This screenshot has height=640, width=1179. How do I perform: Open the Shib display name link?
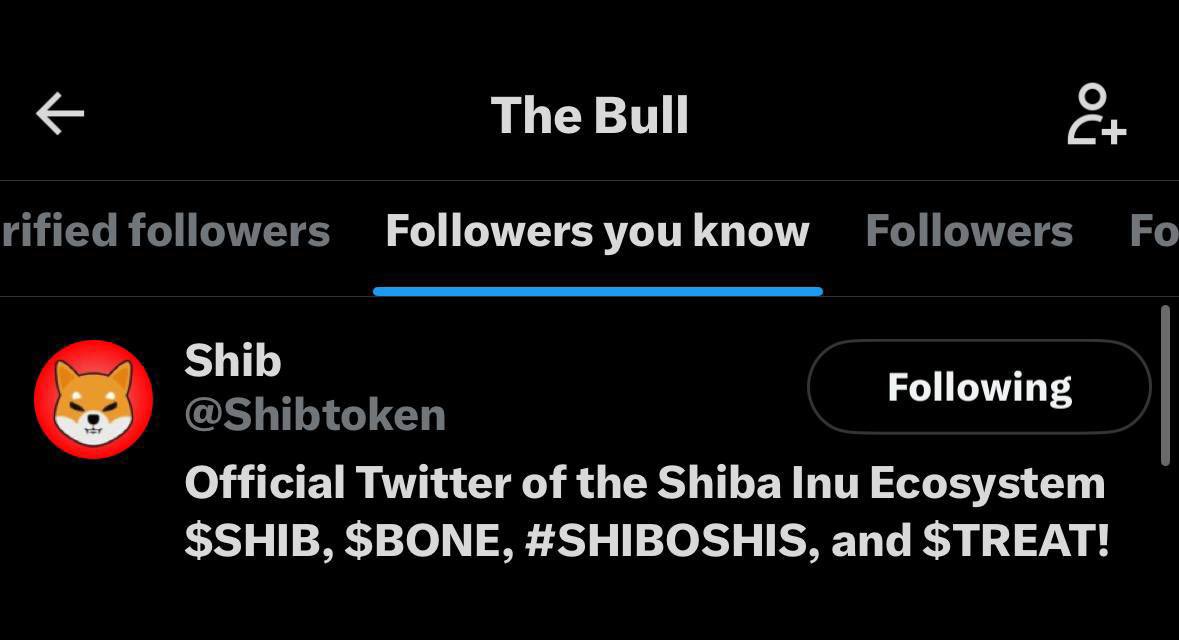click(x=233, y=360)
